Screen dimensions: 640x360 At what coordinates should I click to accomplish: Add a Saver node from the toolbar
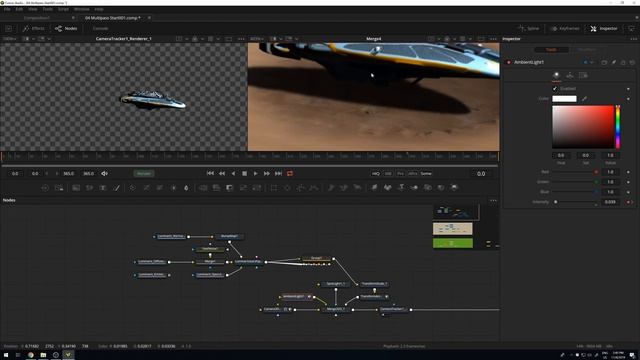coord(59,188)
